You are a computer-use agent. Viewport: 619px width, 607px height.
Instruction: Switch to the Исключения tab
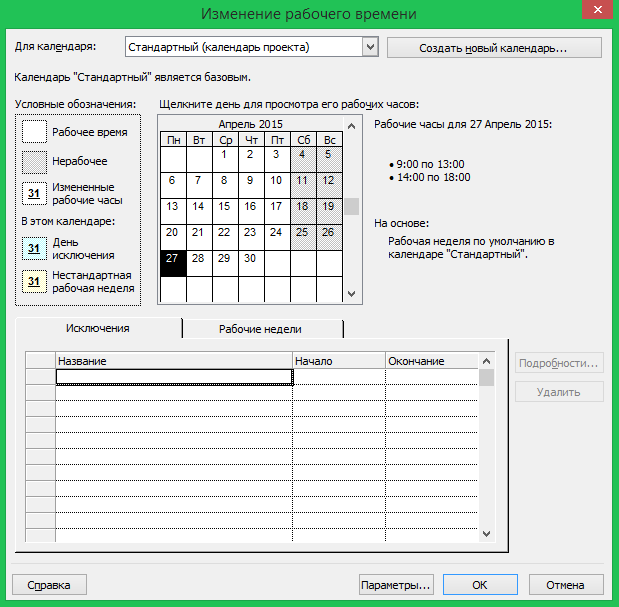tap(97, 329)
